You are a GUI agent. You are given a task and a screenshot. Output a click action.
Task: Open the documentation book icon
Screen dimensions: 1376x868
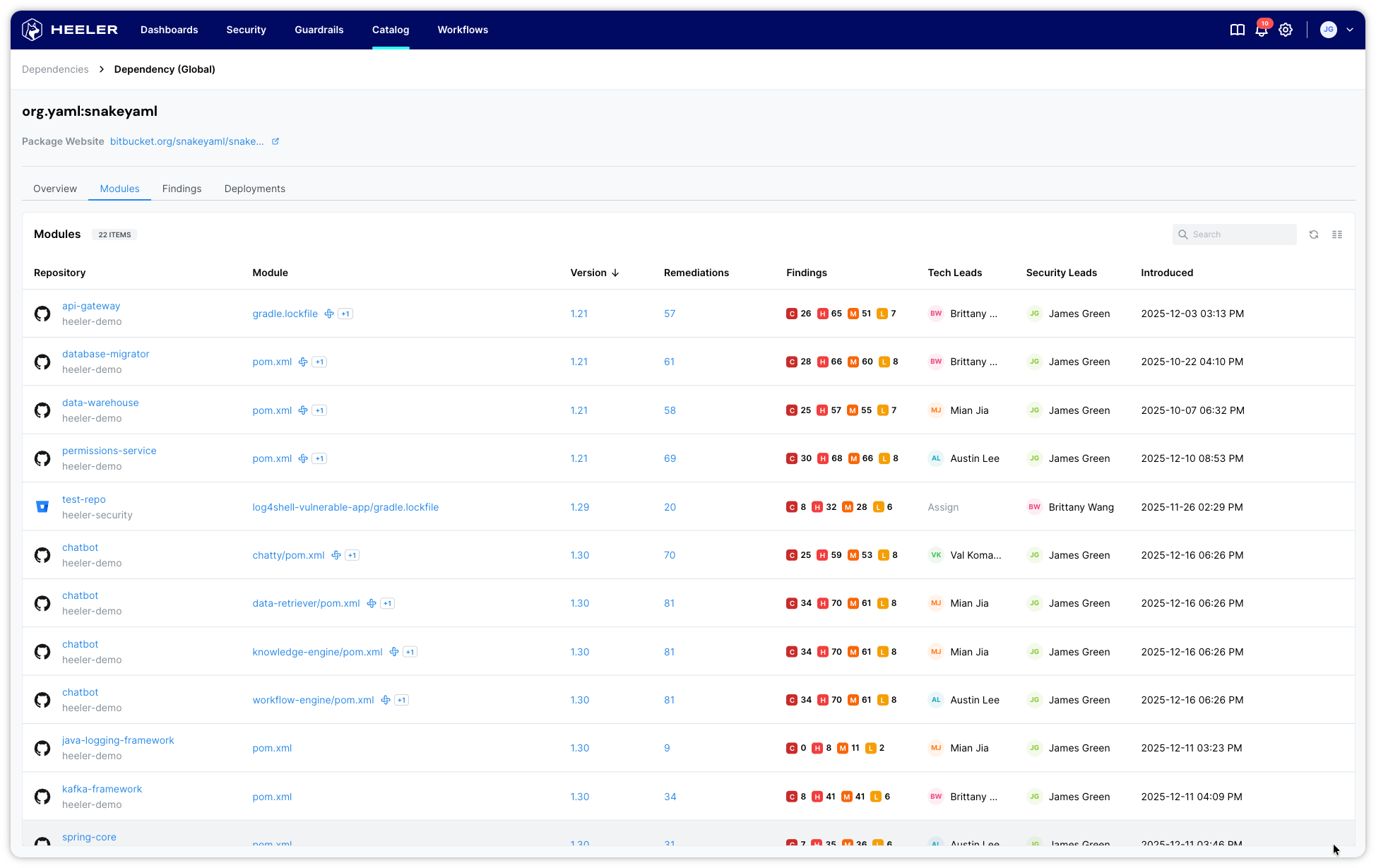pyautogui.click(x=1237, y=30)
